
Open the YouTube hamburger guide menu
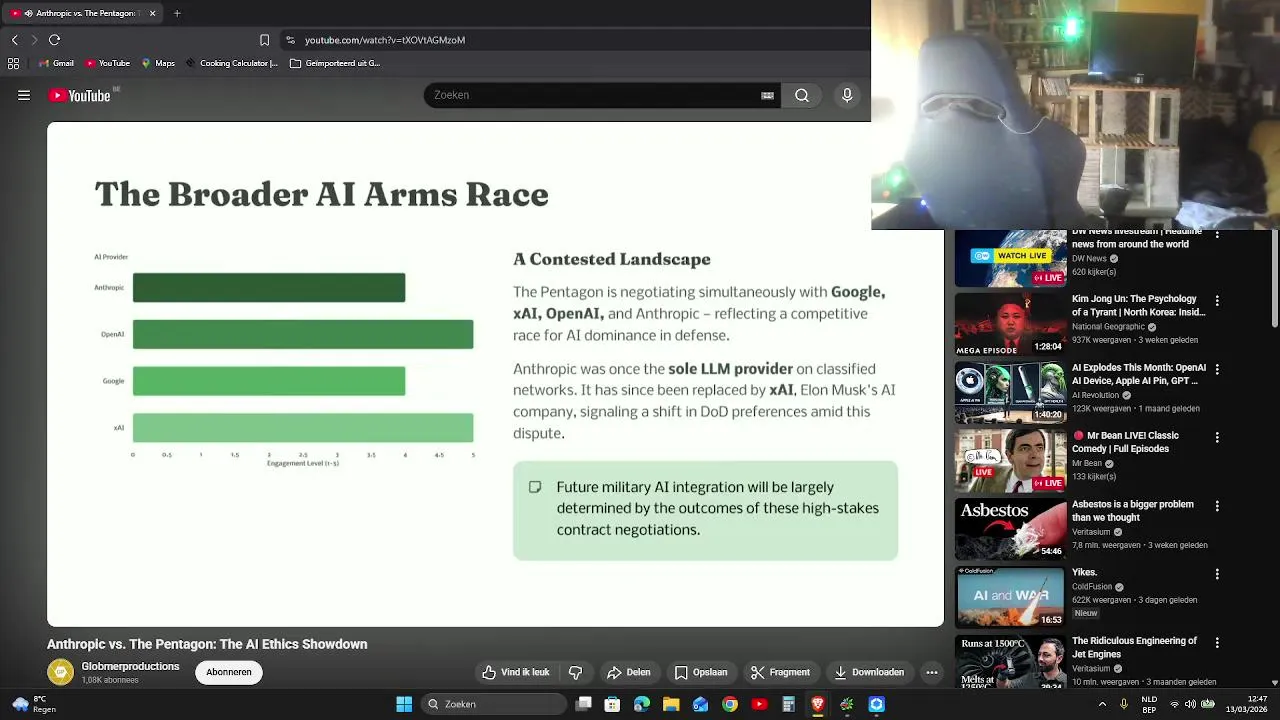[x=24, y=95]
